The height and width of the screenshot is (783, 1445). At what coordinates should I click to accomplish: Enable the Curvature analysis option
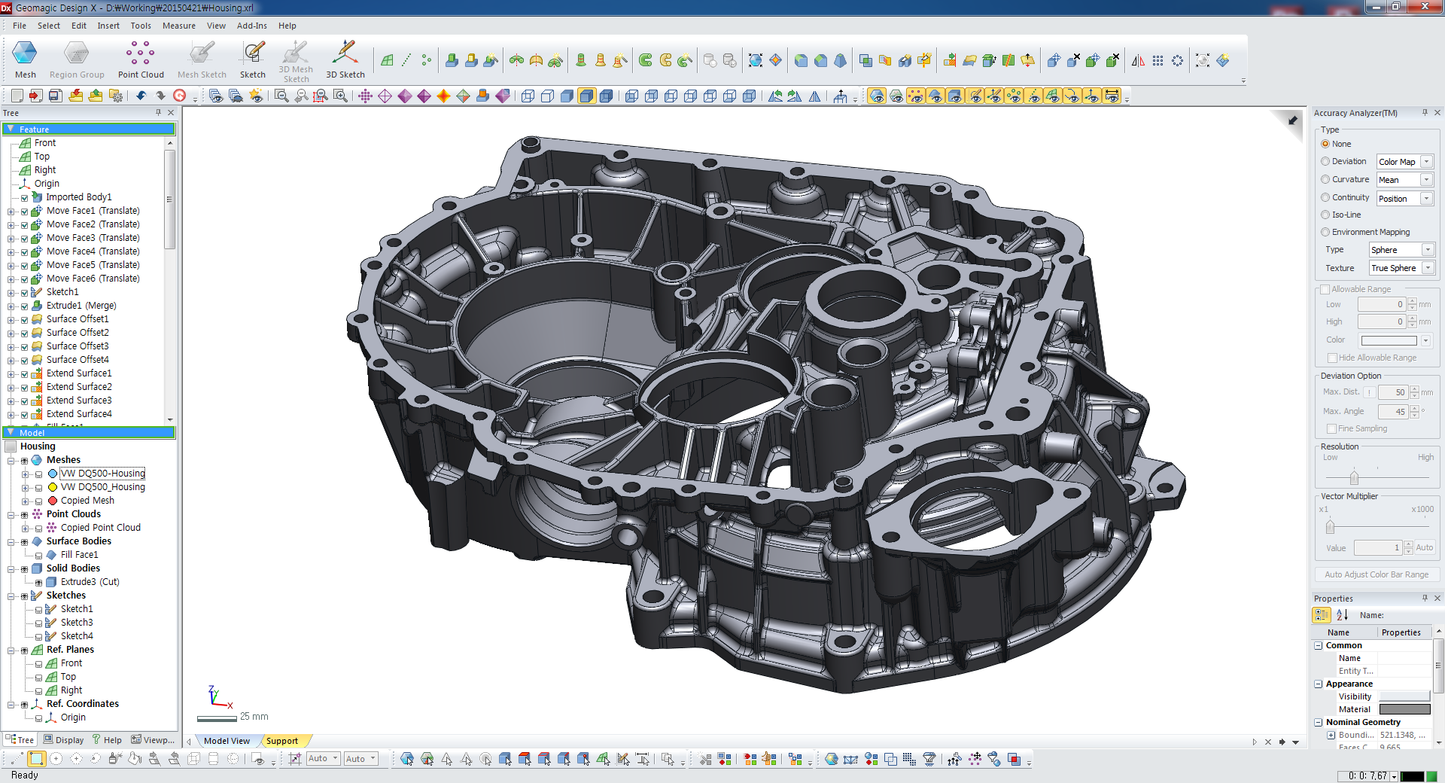coord(1326,180)
